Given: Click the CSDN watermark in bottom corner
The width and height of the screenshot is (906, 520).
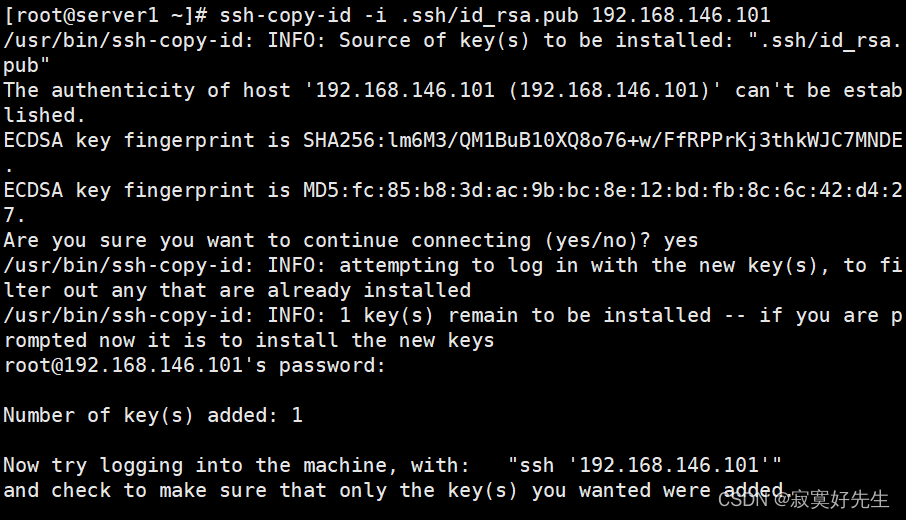Looking at the screenshot, I should [804, 499].
